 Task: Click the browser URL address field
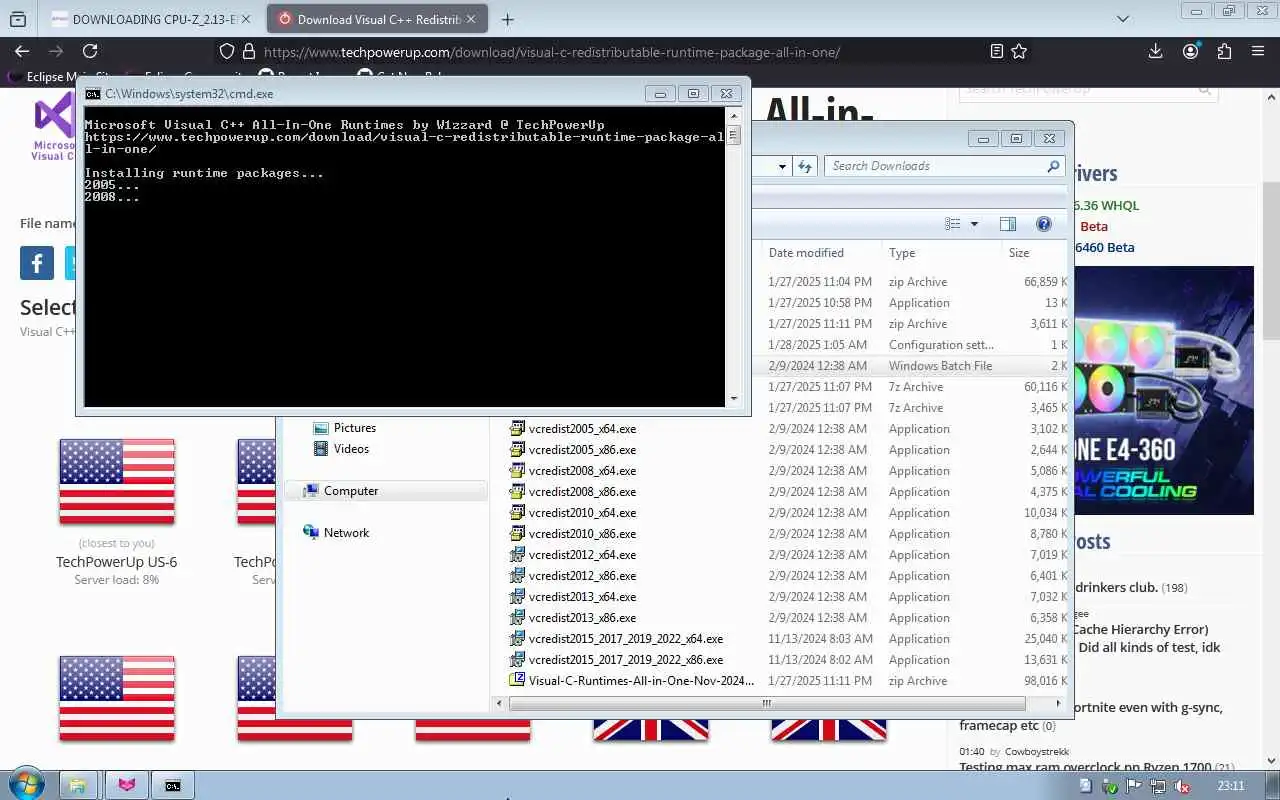tap(620, 52)
